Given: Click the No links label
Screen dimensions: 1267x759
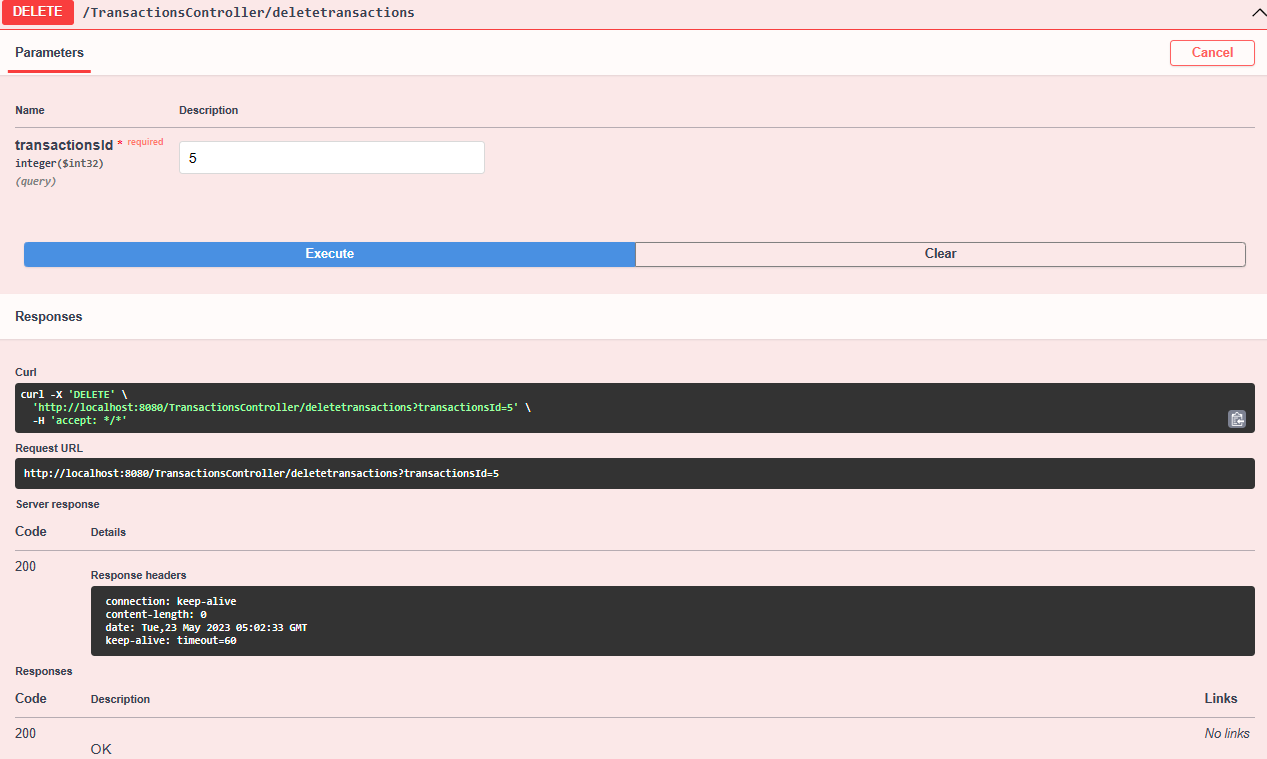Looking at the screenshot, I should point(1227,733).
